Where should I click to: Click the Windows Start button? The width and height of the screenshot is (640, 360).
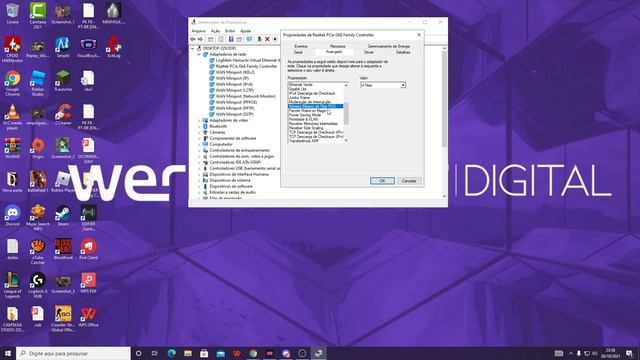point(8,353)
